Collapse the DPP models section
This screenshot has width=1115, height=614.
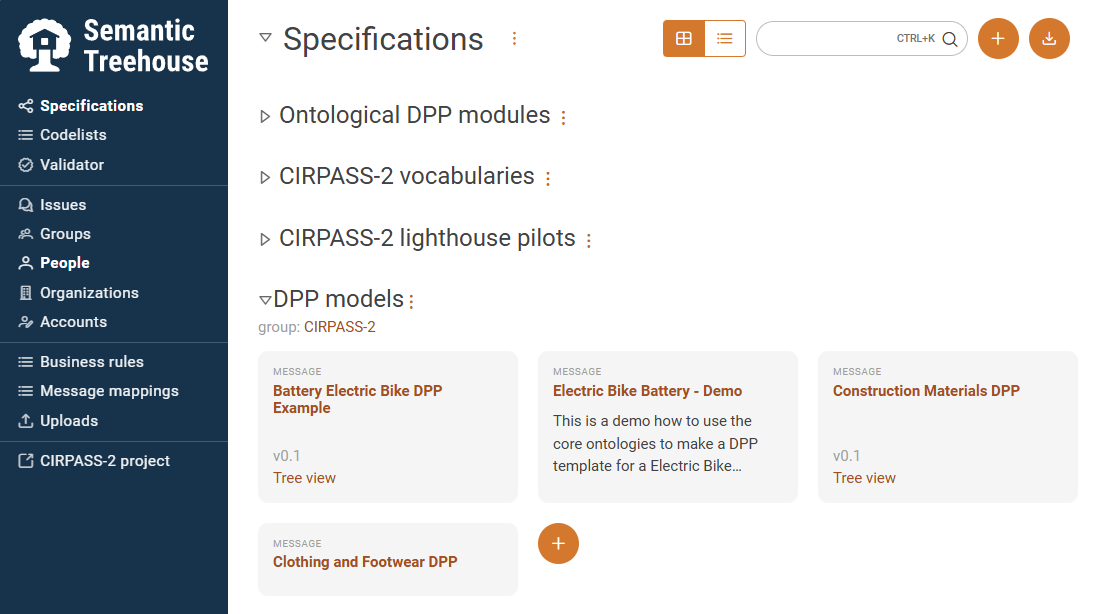tap(265, 300)
